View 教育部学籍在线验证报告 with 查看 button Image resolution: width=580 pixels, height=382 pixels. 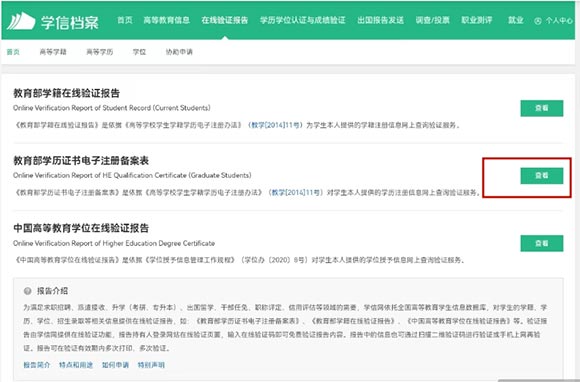point(542,108)
